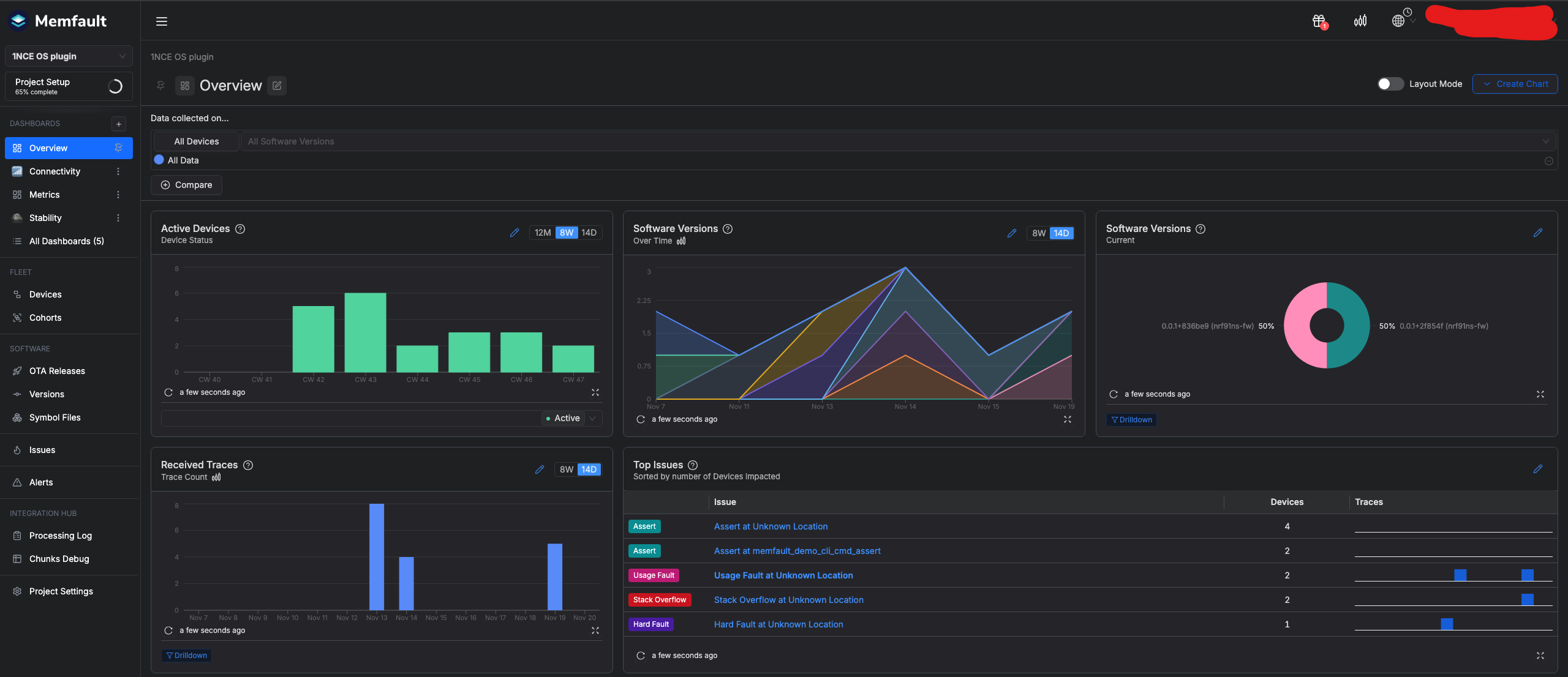Click the edit pencil beside Overview title
Image resolution: width=1568 pixels, height=677 pixels.
pos(277,86)
